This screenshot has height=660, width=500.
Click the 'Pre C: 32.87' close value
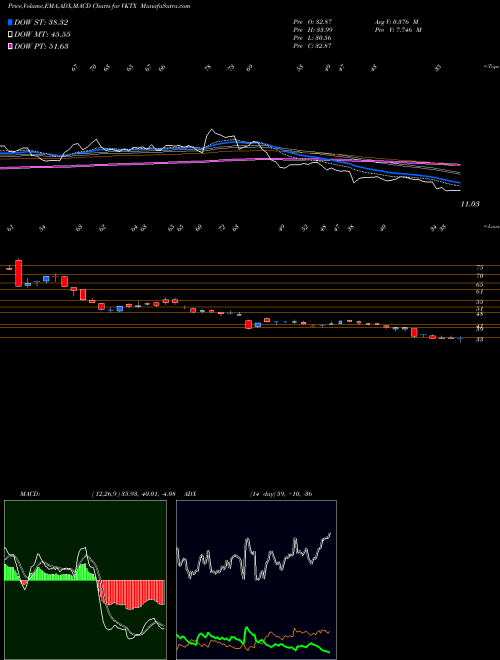tap(313, 45)
